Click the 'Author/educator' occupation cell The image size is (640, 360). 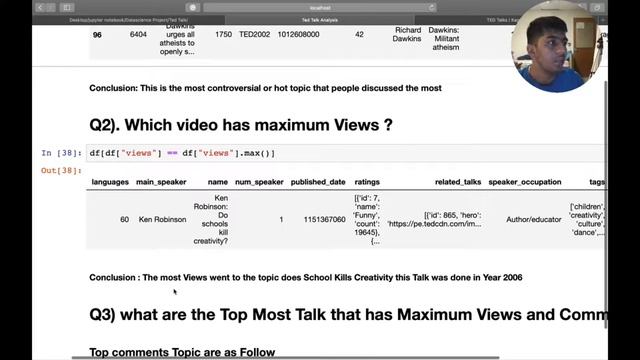[534, 220]
